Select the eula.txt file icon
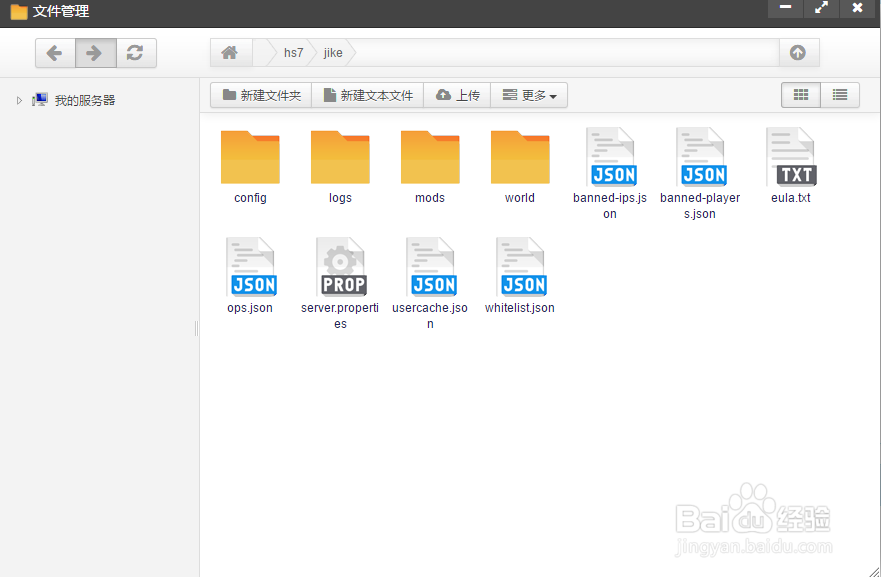The height and width of the screenshot is (577, 881). coord(791,157)
